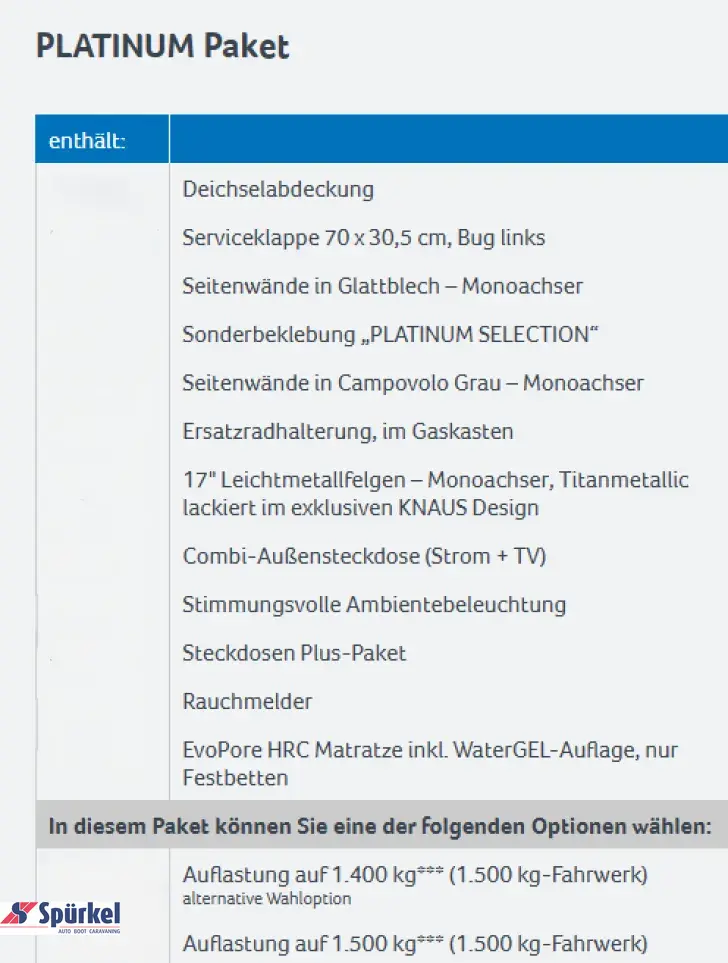Viewport: 728px width, 963px height.
Task: Click Combi-Außensteckdose (Strom + TV) item
Action: 364,556
